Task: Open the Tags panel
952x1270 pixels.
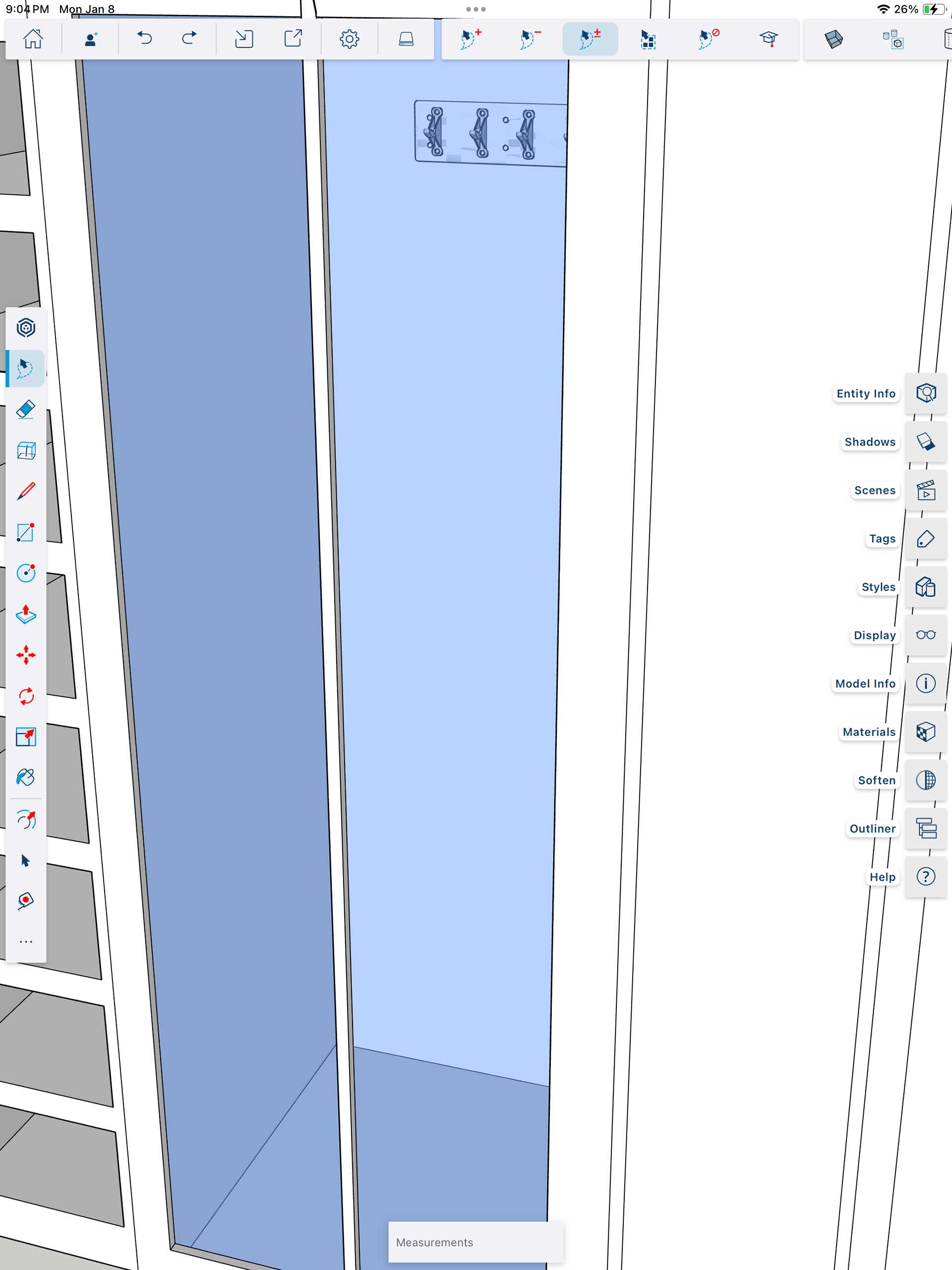Action: tap(925, 539)
